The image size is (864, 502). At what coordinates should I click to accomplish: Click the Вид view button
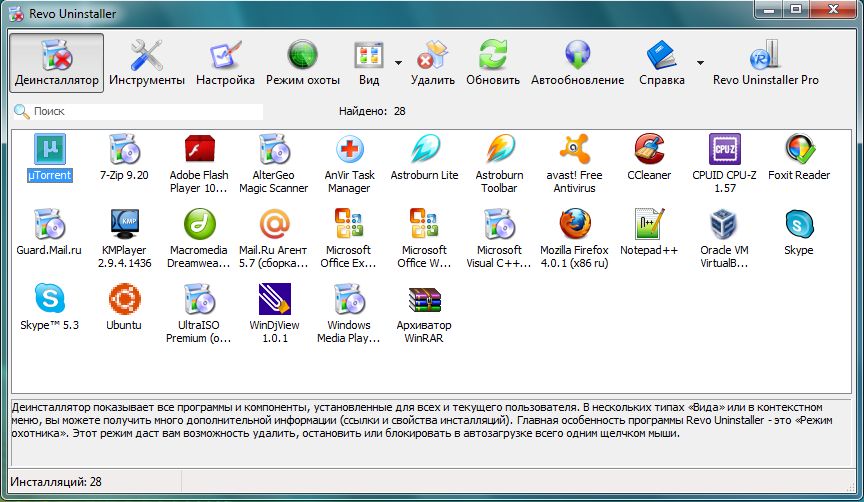pyautogui.click(x=369, y=63)
